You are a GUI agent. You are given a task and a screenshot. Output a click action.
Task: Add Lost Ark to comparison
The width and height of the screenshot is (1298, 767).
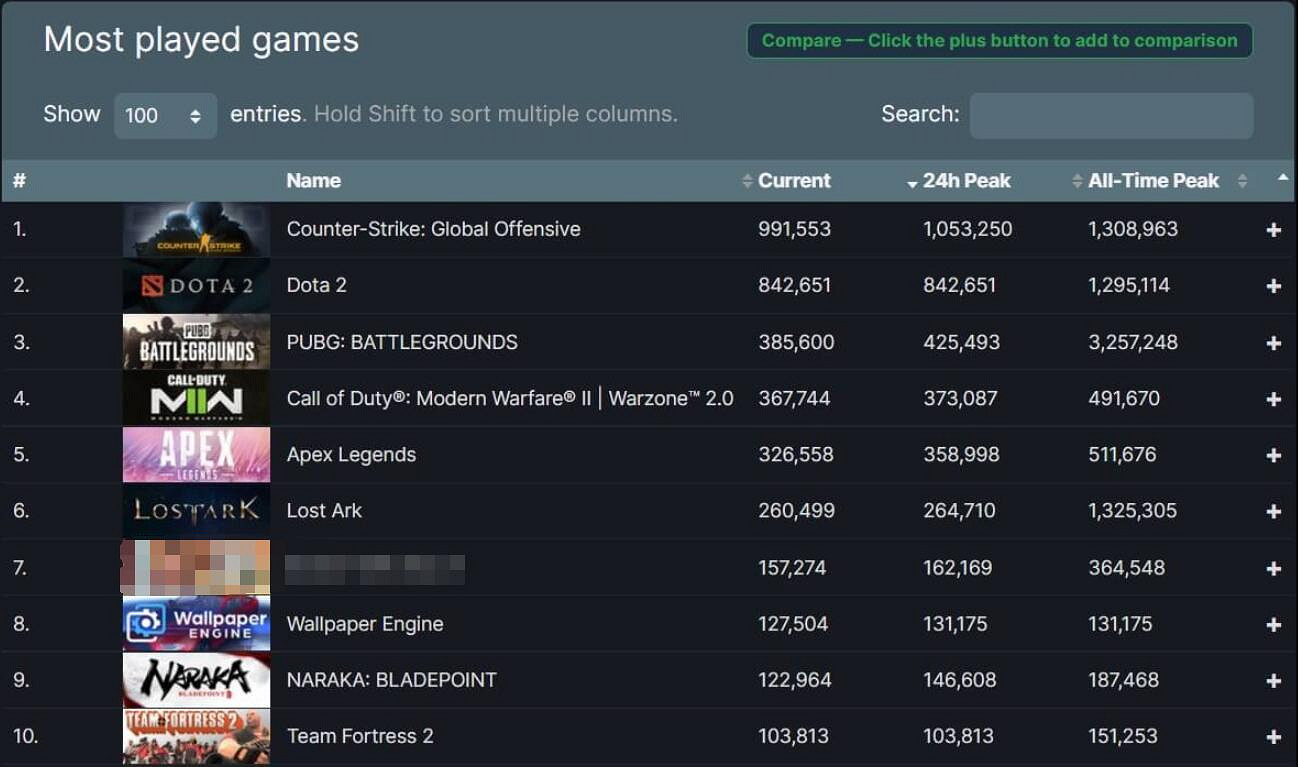(1272, 511)
